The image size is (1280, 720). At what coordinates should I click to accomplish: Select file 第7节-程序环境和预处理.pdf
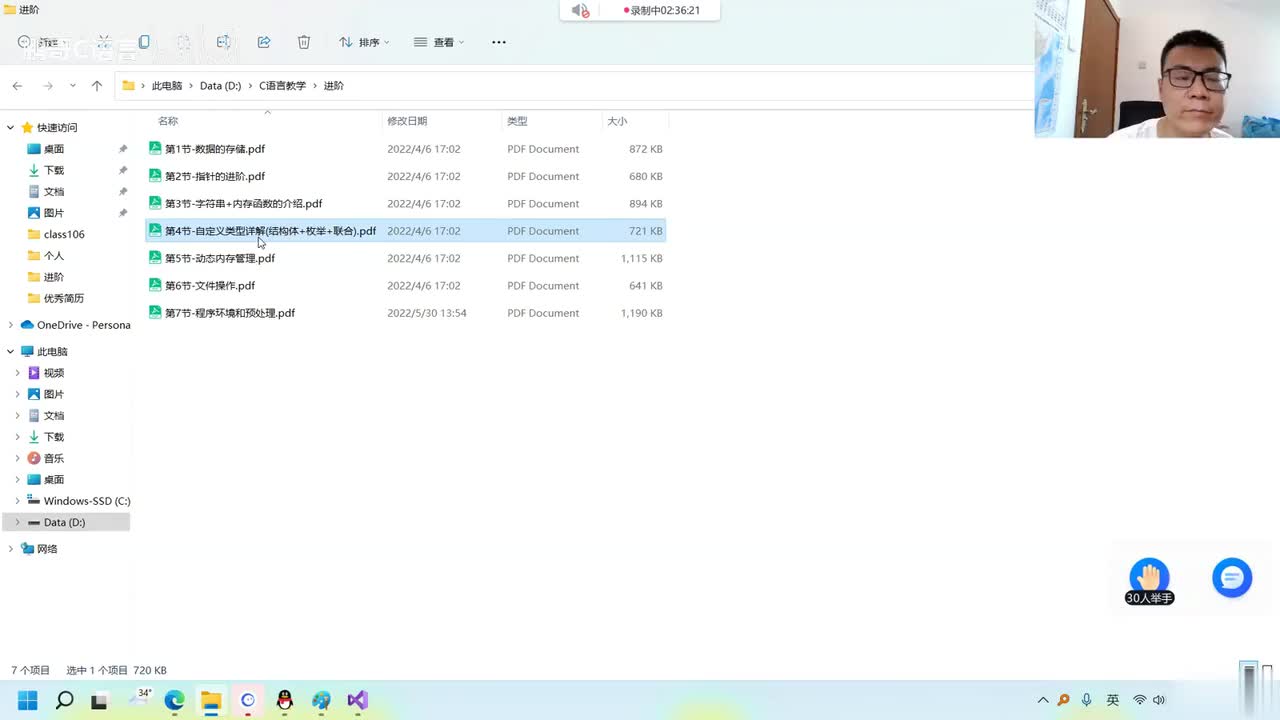[406, 313]
